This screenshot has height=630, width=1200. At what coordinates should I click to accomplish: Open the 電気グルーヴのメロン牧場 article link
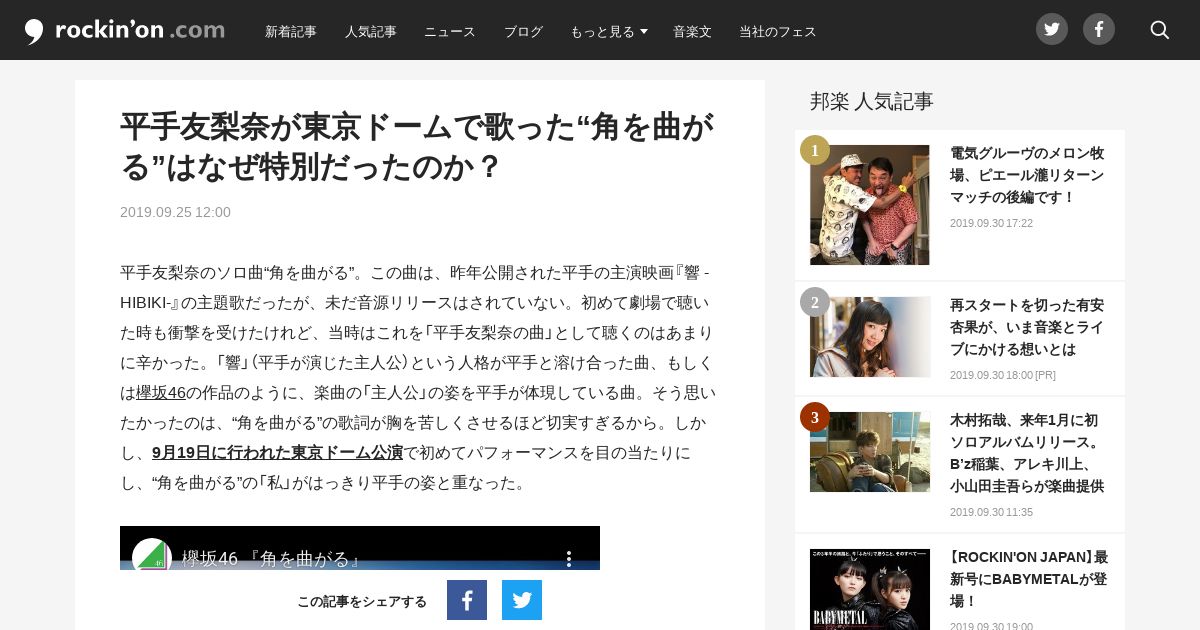1027,175
